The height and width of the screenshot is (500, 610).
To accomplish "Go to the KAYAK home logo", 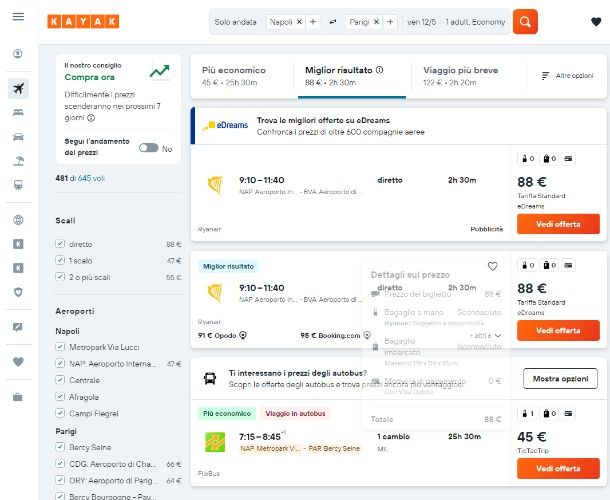I will 83,21.
